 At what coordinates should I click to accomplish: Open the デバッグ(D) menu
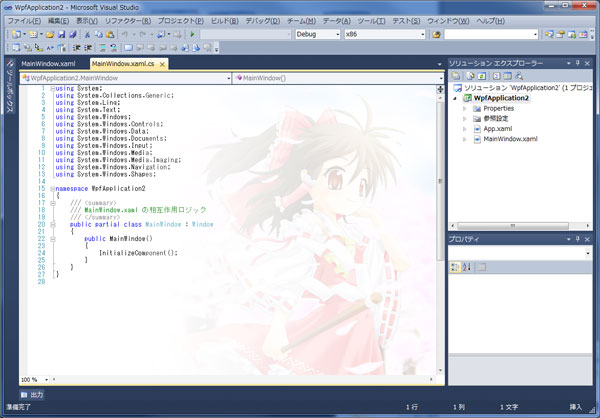click(263, 21)
